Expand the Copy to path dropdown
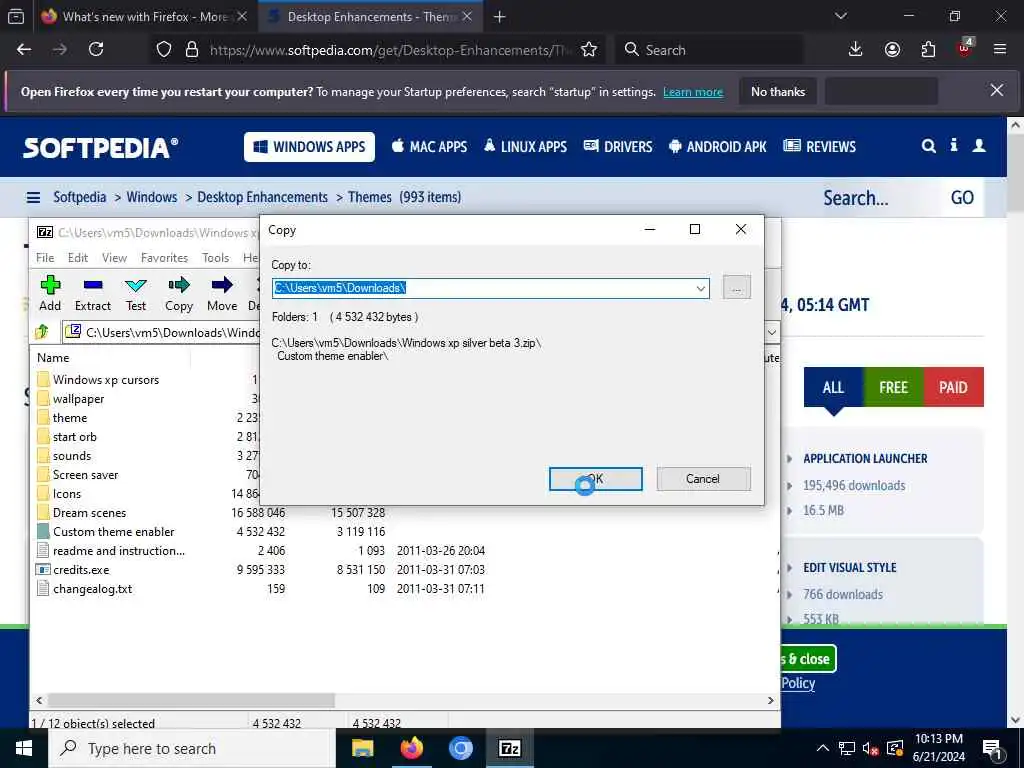Image resolution: width=1024 pixels, height=768 pixels. point(701,288)
